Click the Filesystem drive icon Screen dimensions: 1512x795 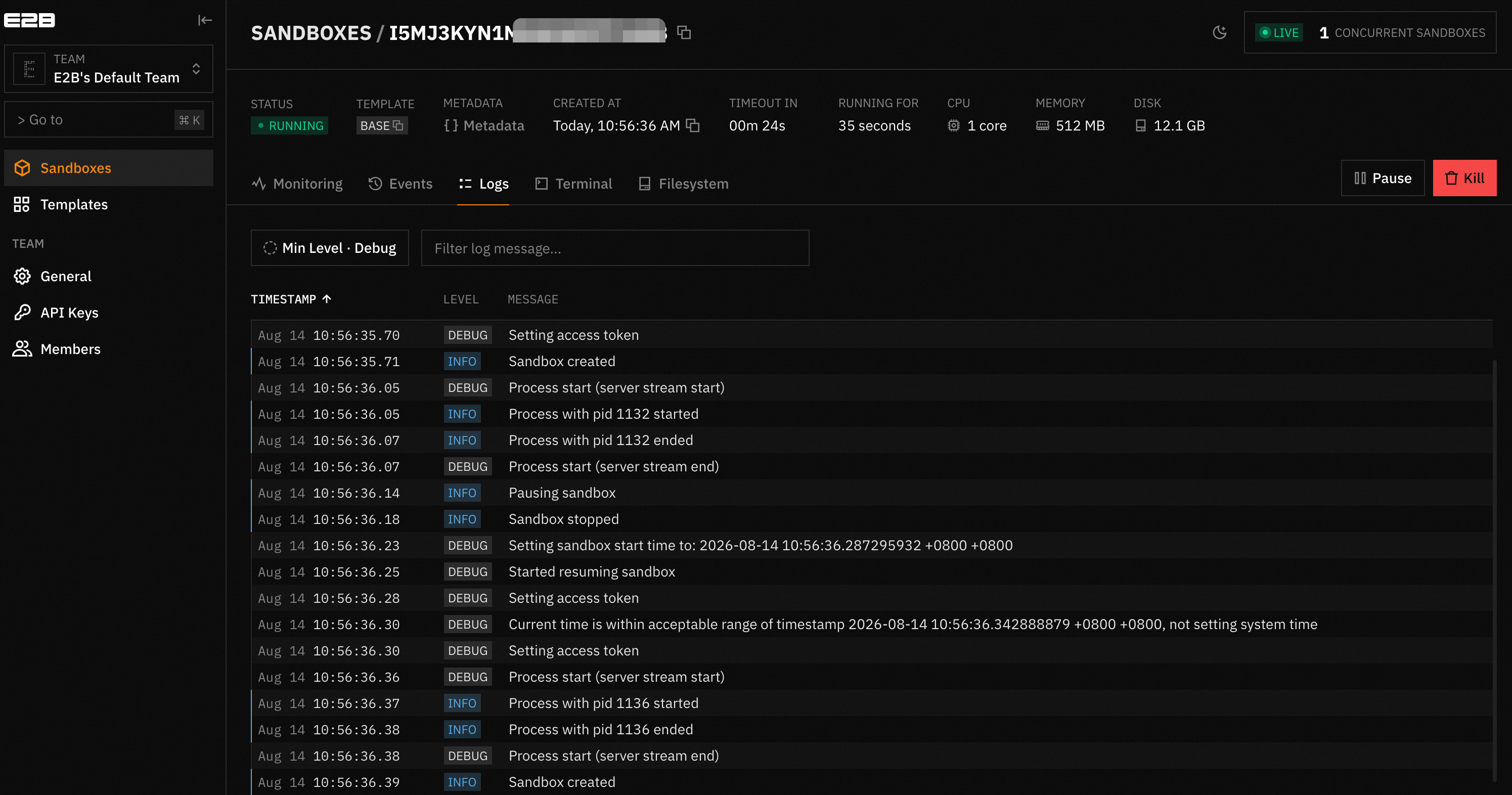pyautogui.click(x=644, y=184)
